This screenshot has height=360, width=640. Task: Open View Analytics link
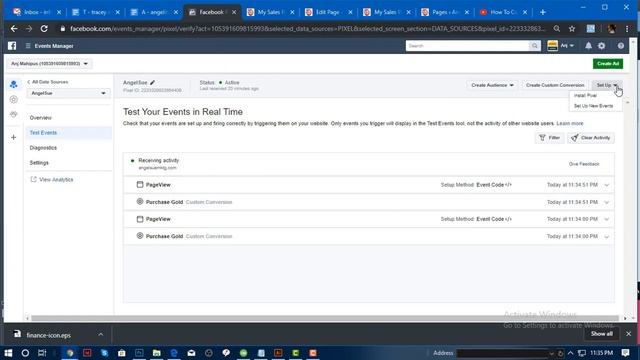click(52, 180)
